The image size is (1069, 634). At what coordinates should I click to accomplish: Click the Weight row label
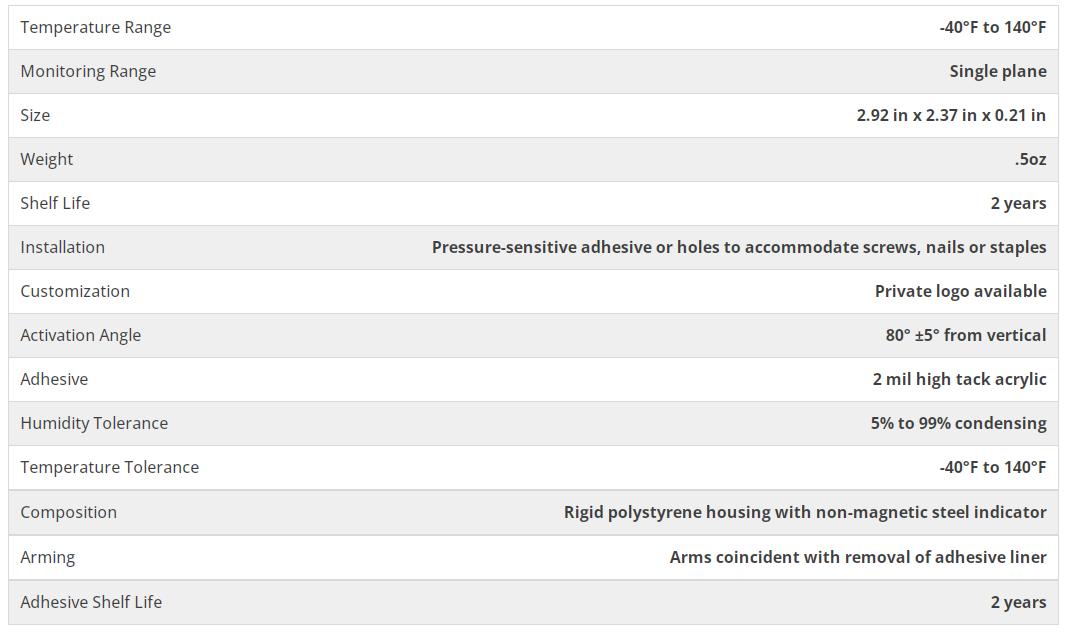pyautogui.click(x=47, y=159)
